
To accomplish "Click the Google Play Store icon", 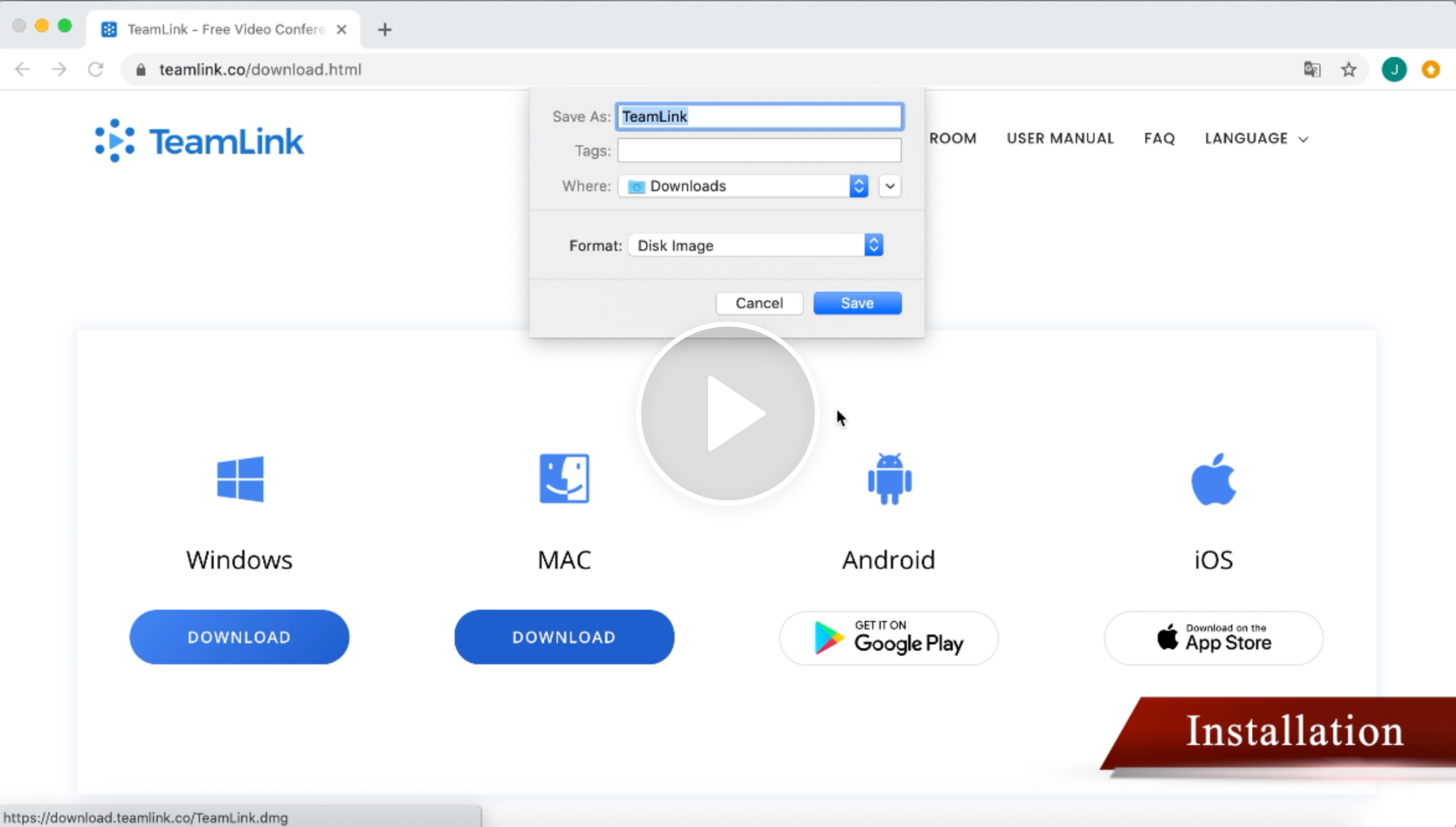I will coord(889,637).
